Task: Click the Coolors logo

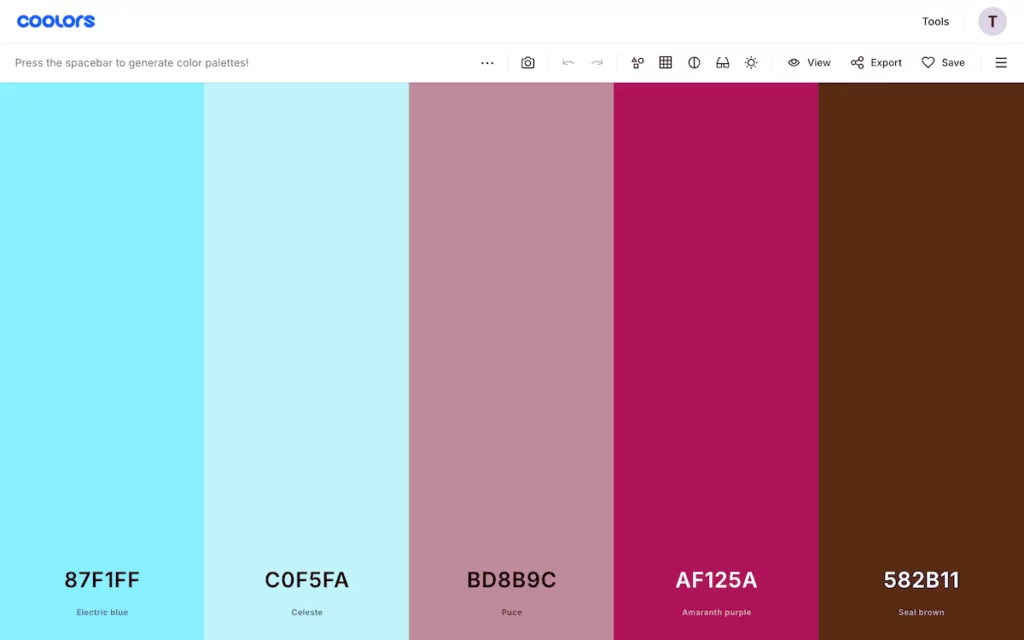Action: (56, 22)
